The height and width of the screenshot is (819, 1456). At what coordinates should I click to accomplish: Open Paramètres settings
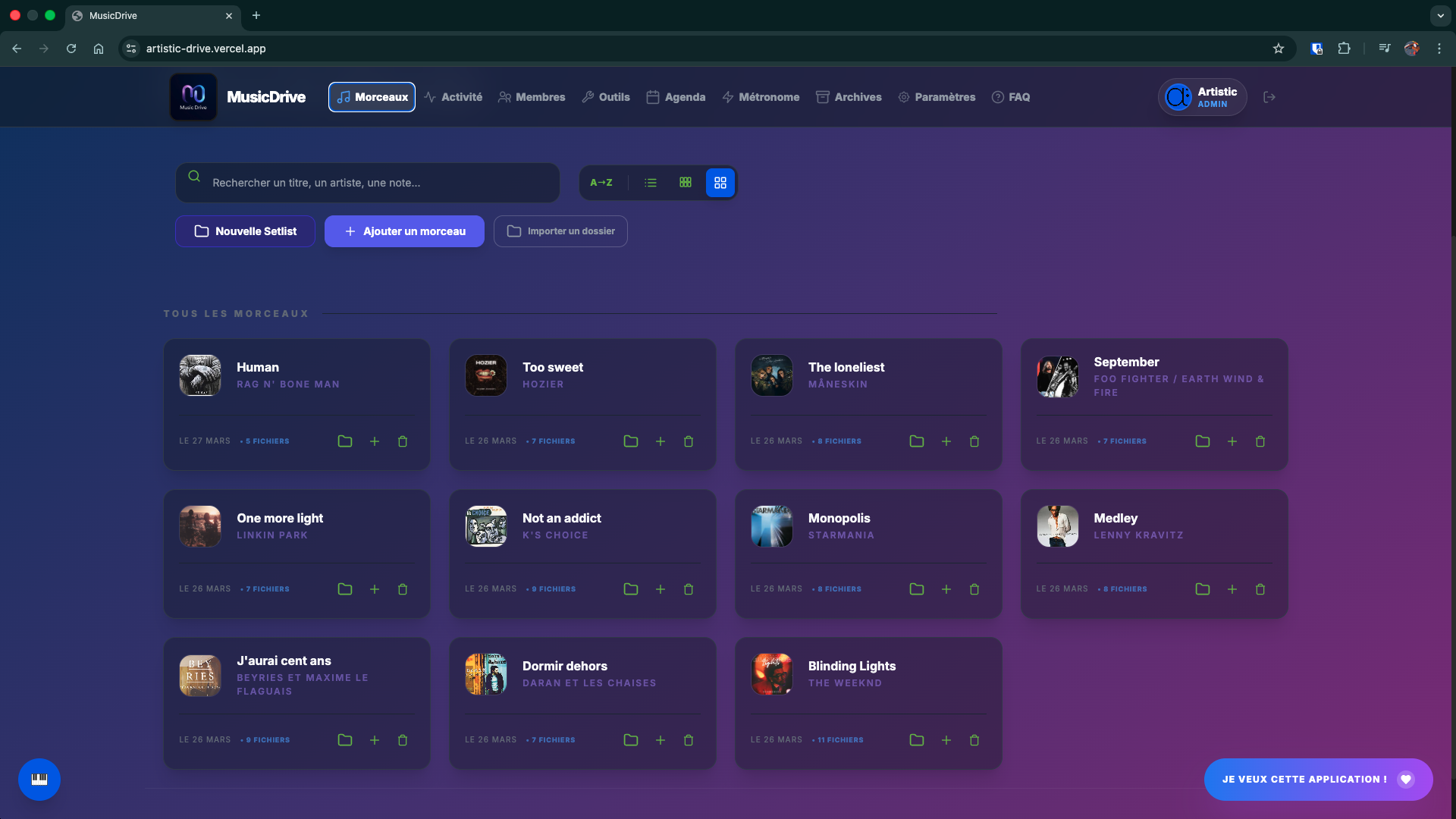(937, 97)
